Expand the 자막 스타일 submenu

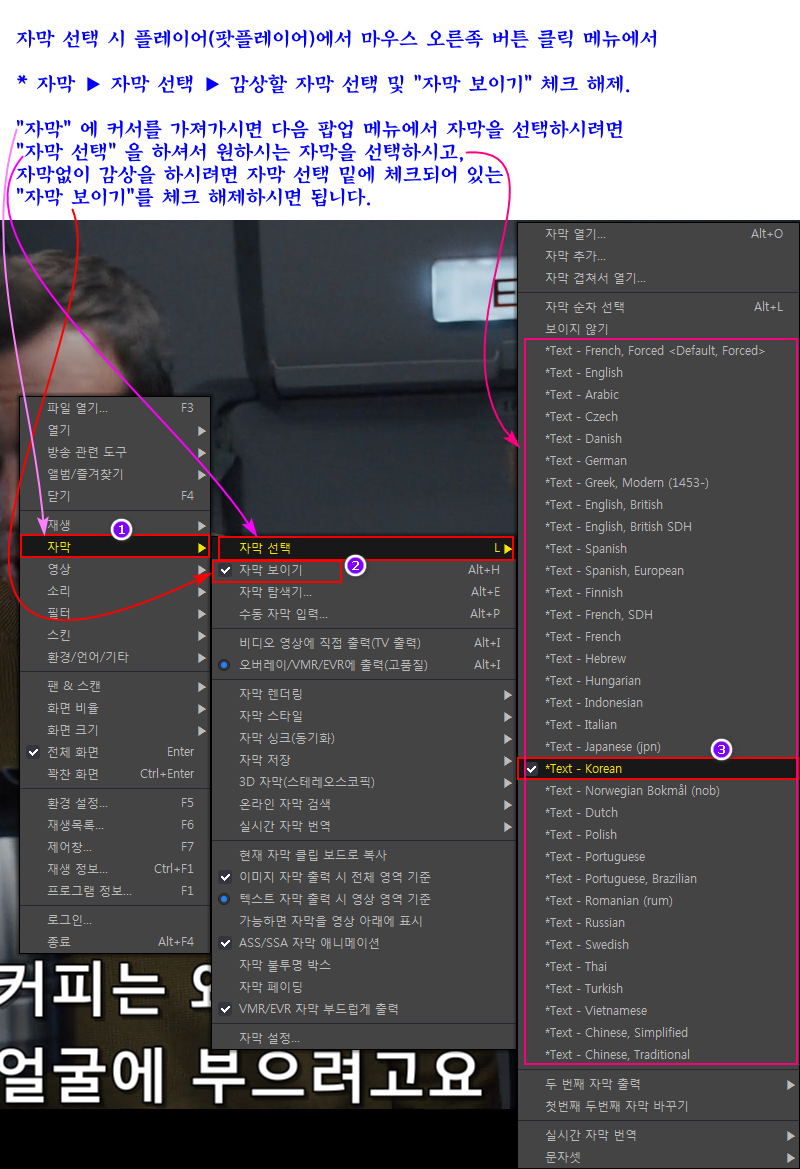364,716
